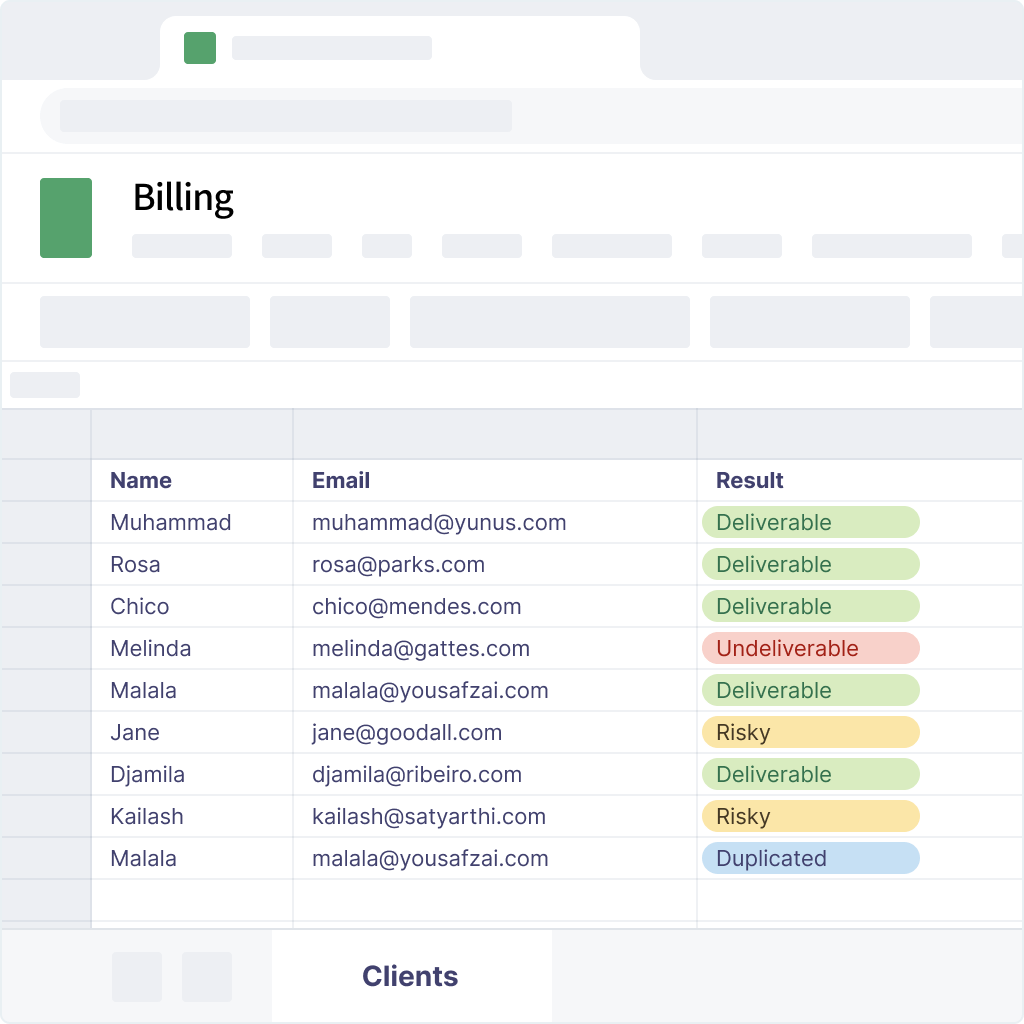Click the email chico@mendes.com
This screenshot has height=1024, width=1024.
click(417, 606)
